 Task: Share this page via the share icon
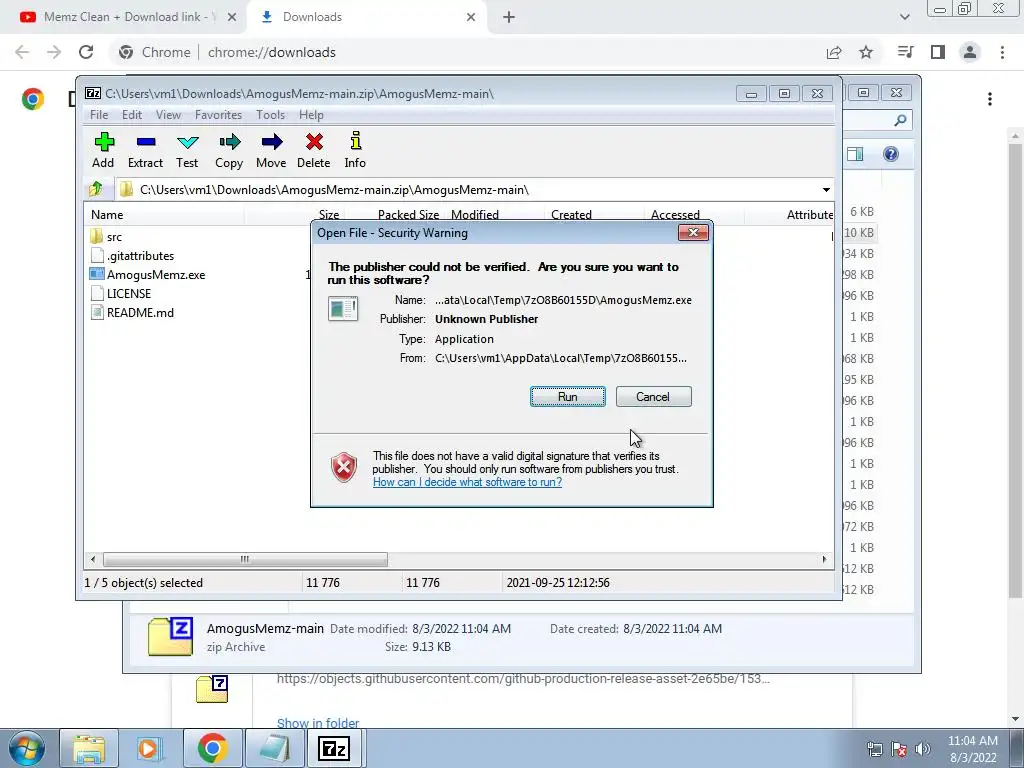coord(834,52)
